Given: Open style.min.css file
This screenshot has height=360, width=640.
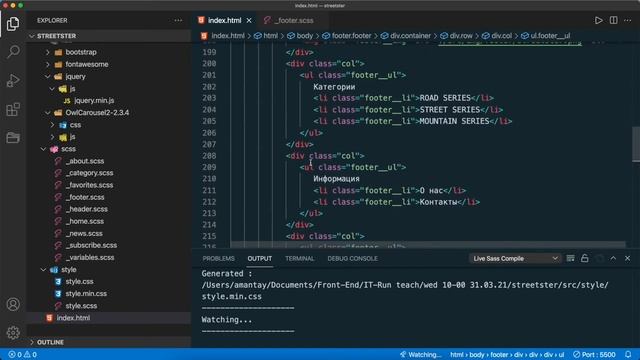Looking at the screenshot, I should point(86,294).
